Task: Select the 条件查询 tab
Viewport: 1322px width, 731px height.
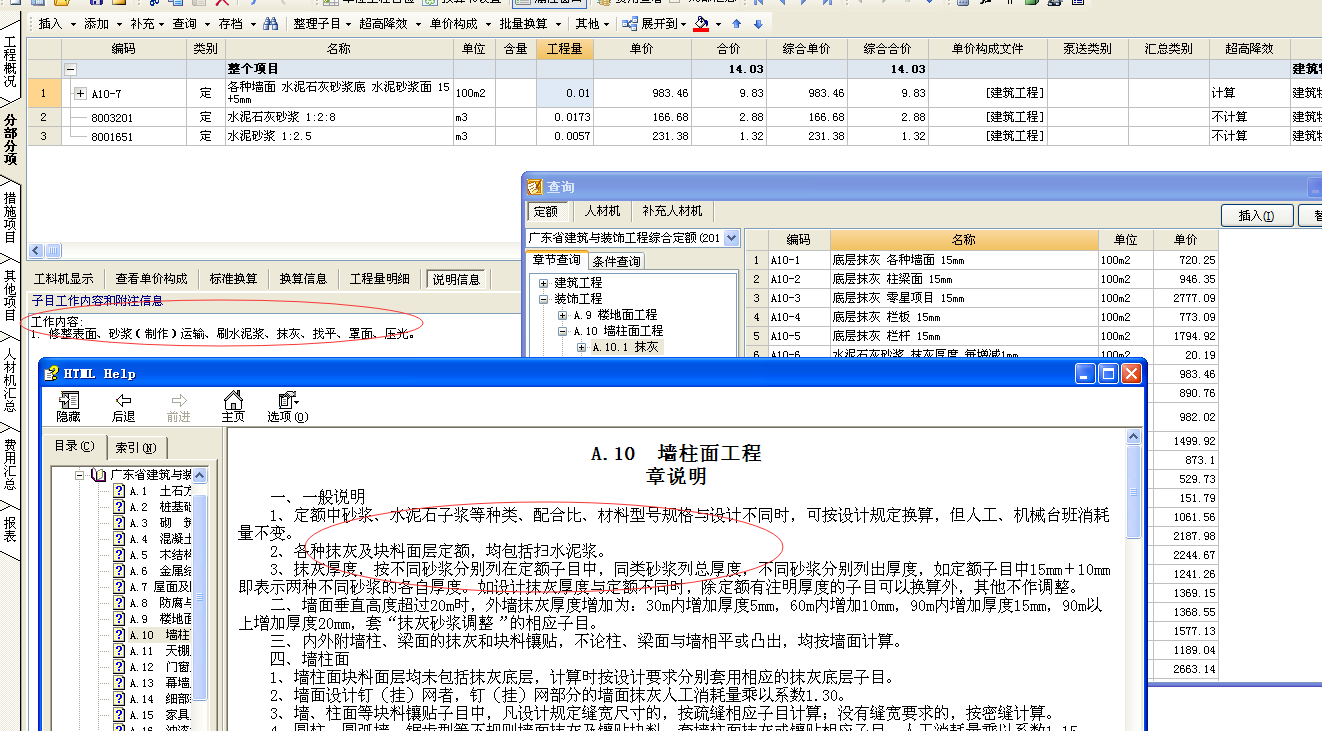Action: (x=616, y=261)
